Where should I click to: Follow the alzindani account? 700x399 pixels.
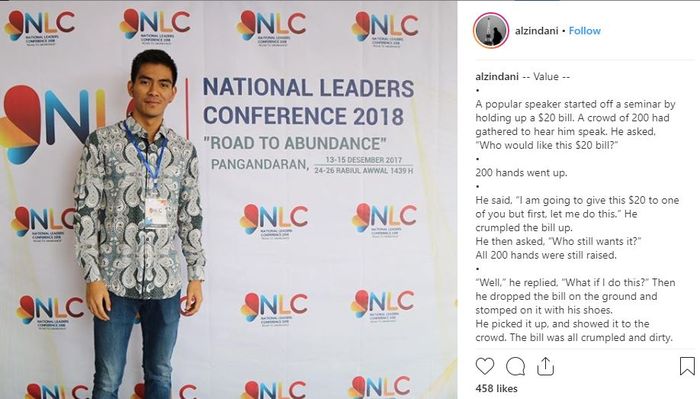coord(584,31)
